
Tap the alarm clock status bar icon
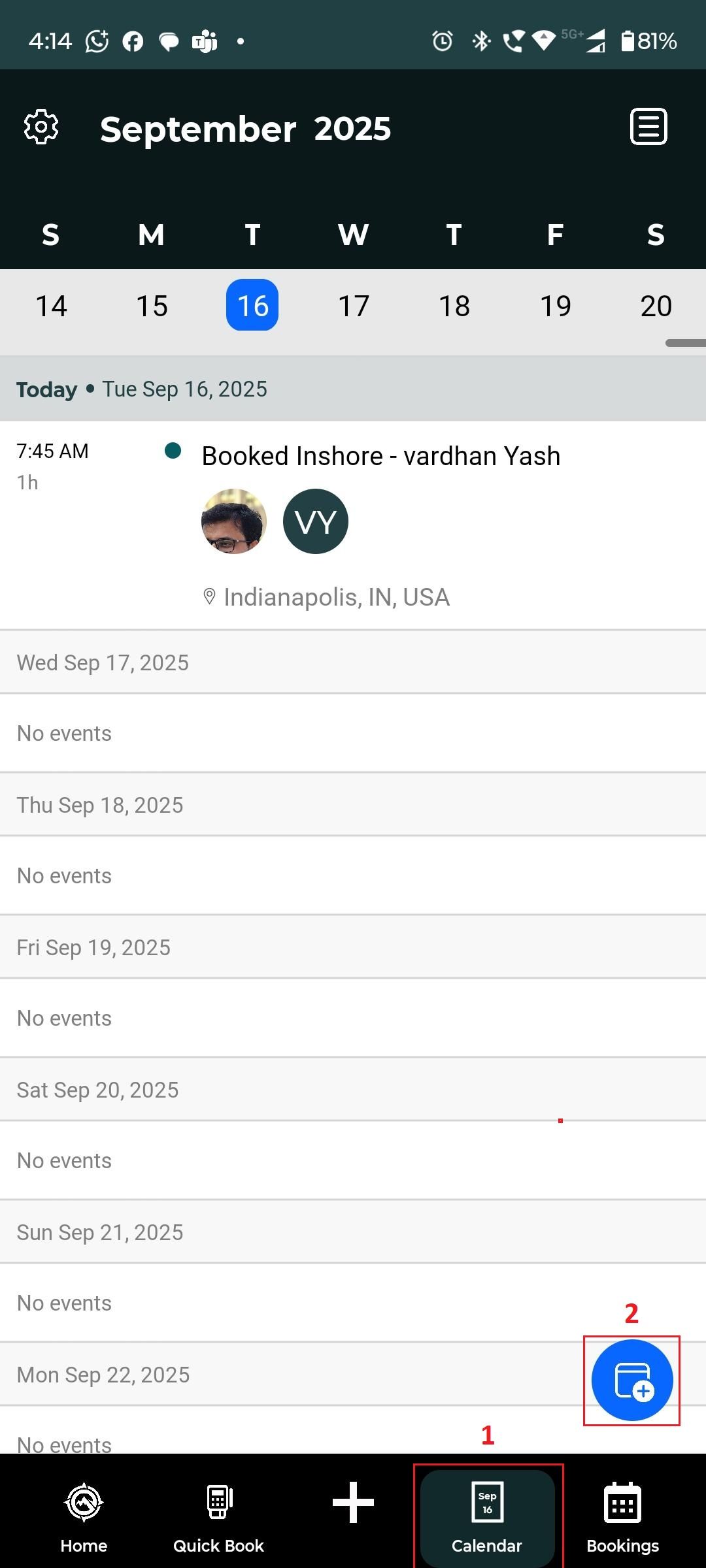click(x=443, y=41)
